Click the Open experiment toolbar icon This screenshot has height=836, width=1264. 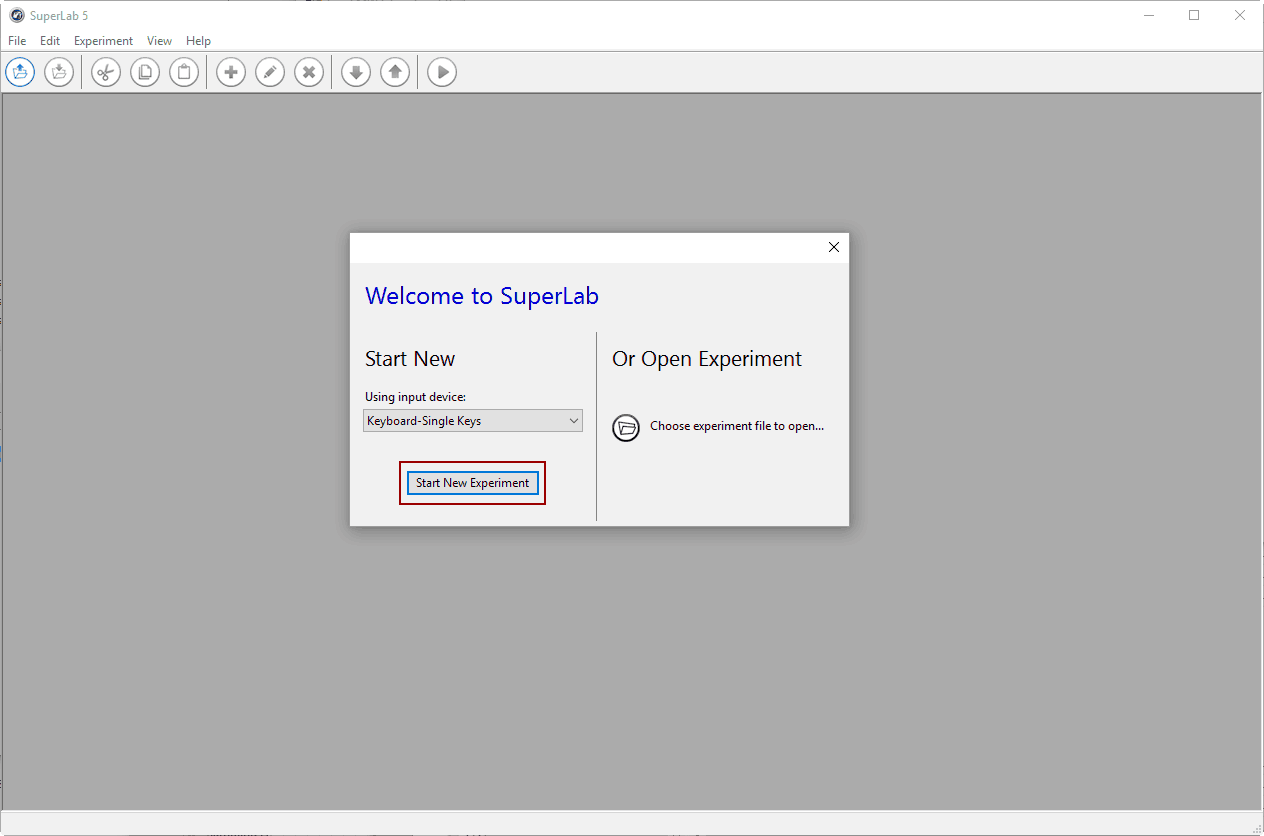click(20, 72)
